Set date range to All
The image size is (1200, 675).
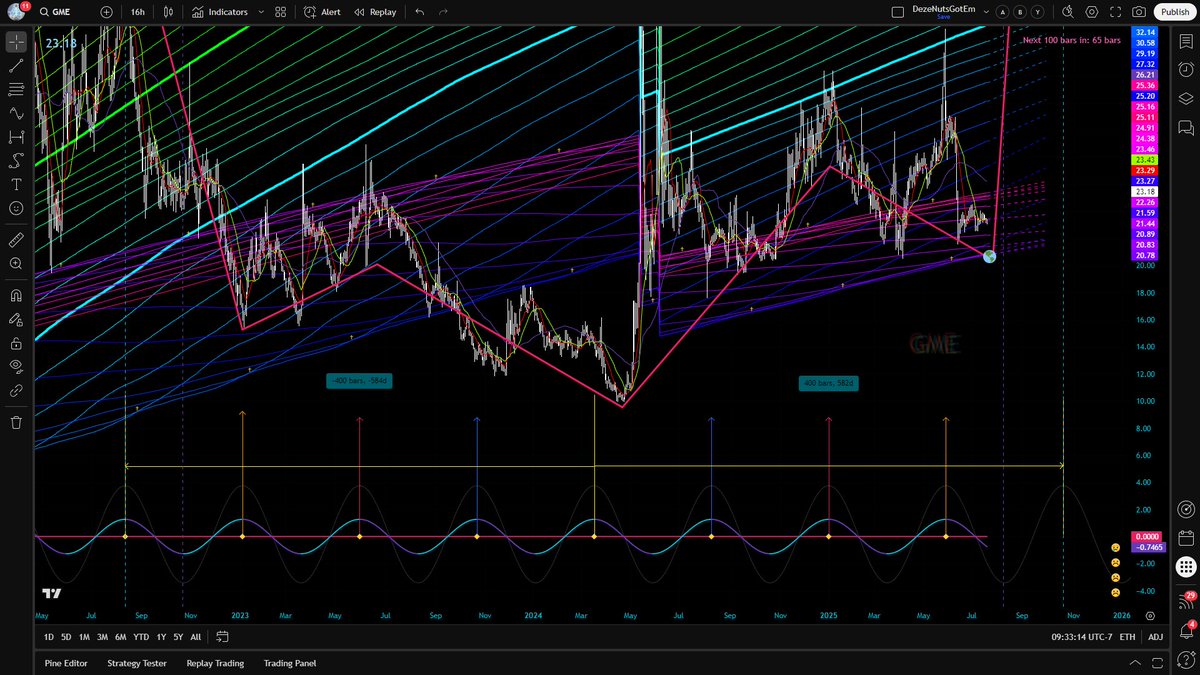[x=195, y=637]
